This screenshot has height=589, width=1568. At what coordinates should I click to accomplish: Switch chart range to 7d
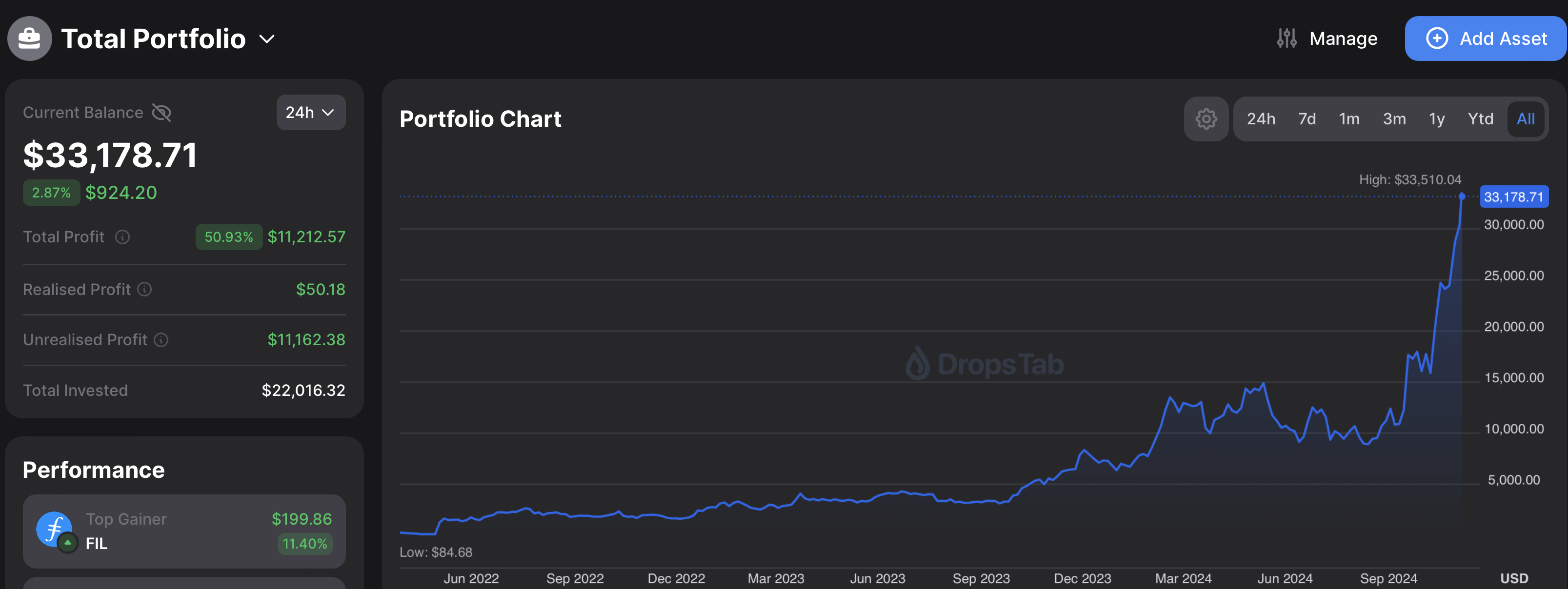coord(1307,118)
